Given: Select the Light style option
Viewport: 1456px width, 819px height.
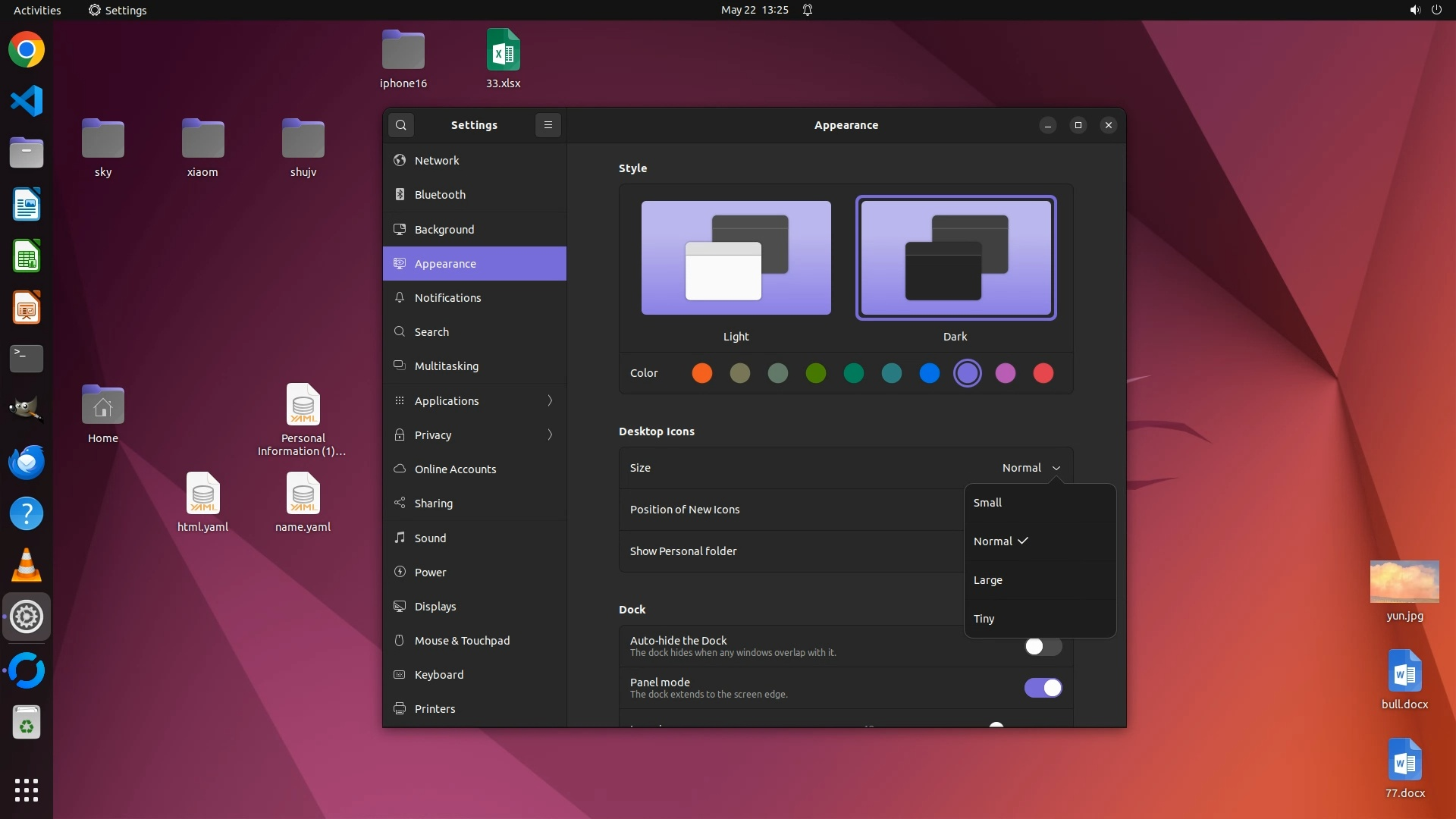Looking at the screenshot, I should coord(736,258).
